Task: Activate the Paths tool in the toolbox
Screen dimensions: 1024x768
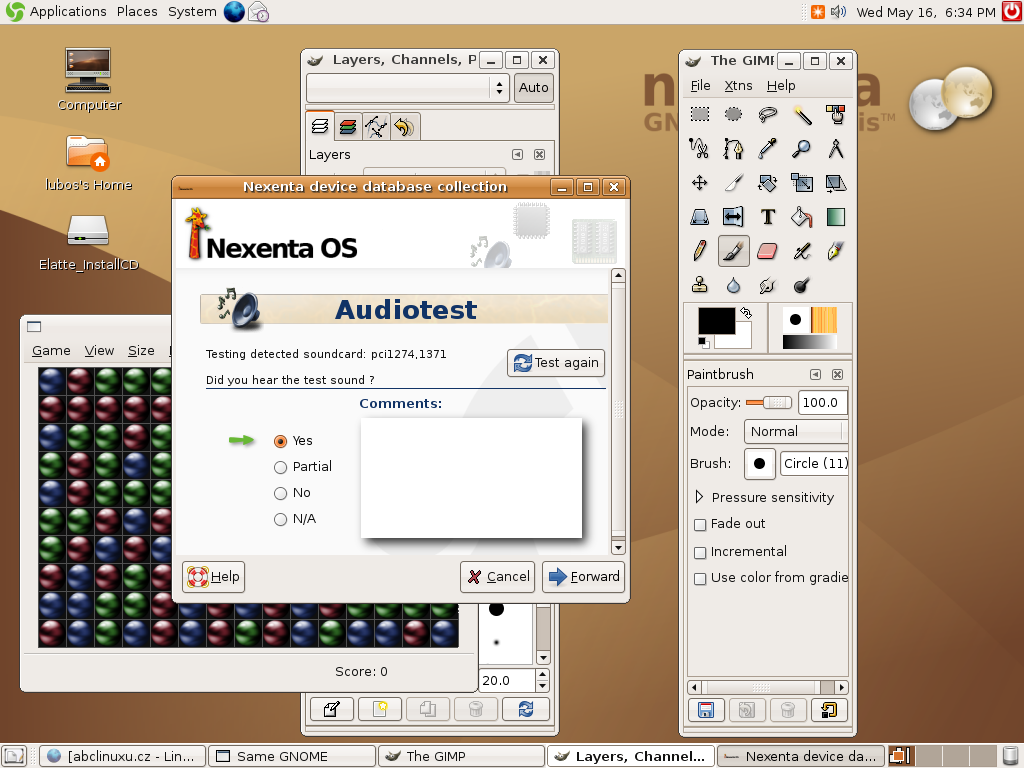Action: point(733,149)
